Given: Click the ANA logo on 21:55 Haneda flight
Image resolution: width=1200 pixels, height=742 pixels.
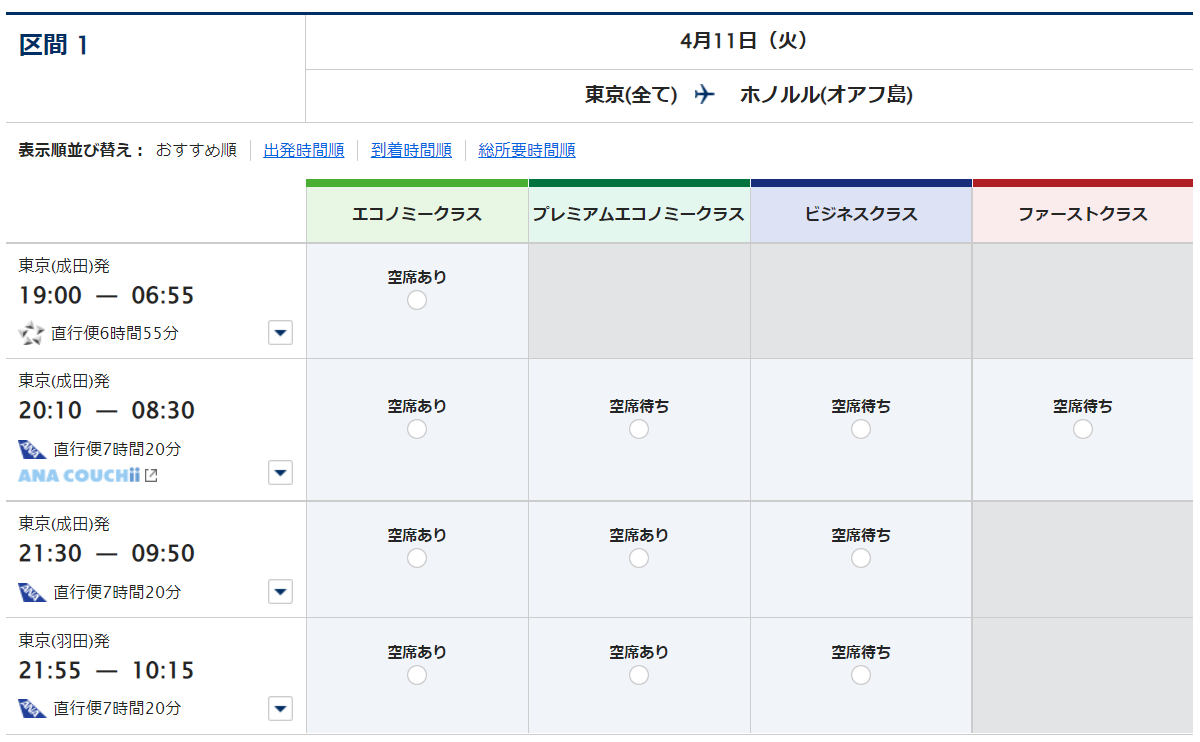Looking at the screenshot, I should 32,708.
